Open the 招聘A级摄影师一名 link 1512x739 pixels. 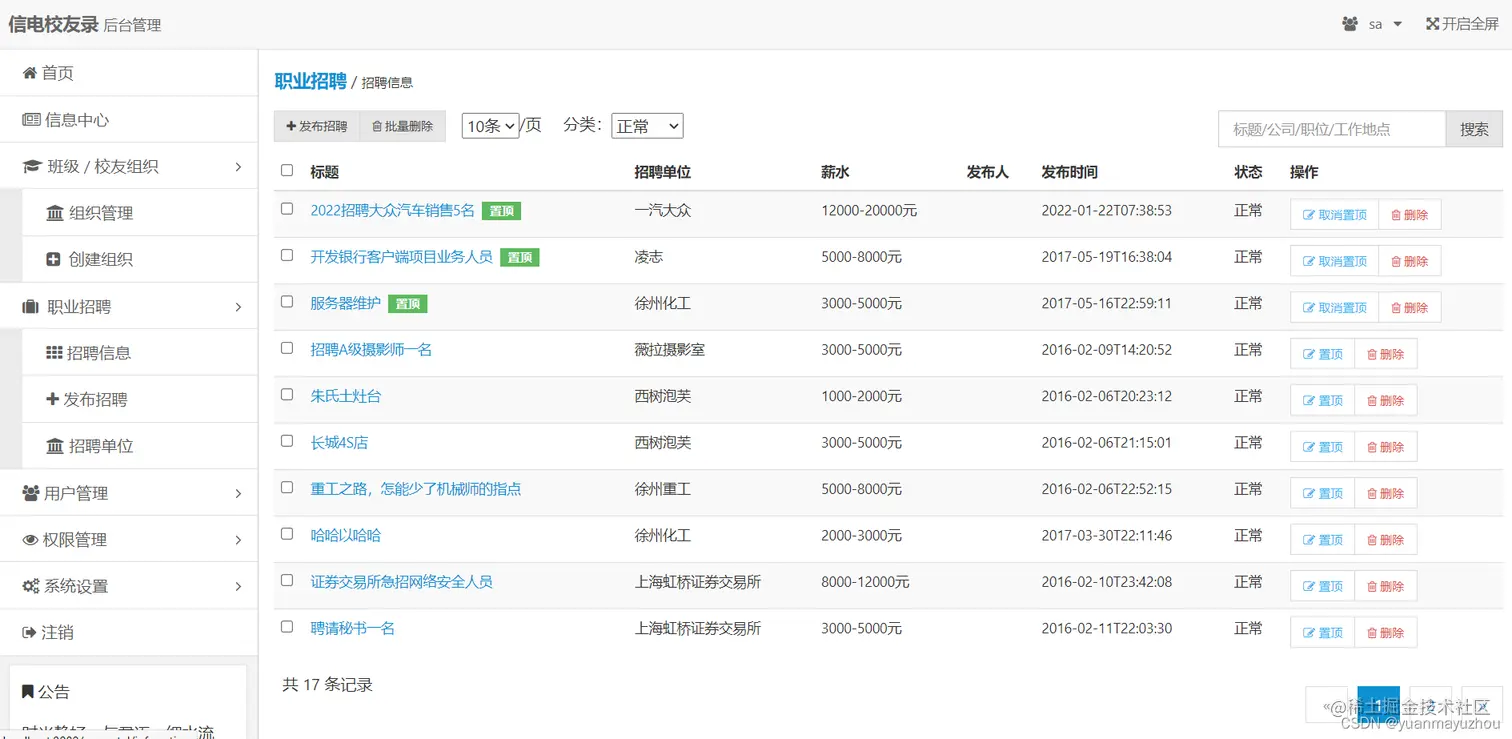click(x=371, y=350)
